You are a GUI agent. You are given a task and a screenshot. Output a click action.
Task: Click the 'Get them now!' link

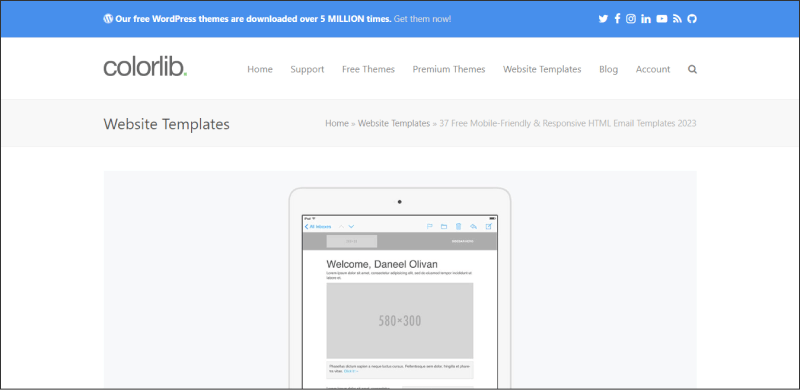pos(422,19)
